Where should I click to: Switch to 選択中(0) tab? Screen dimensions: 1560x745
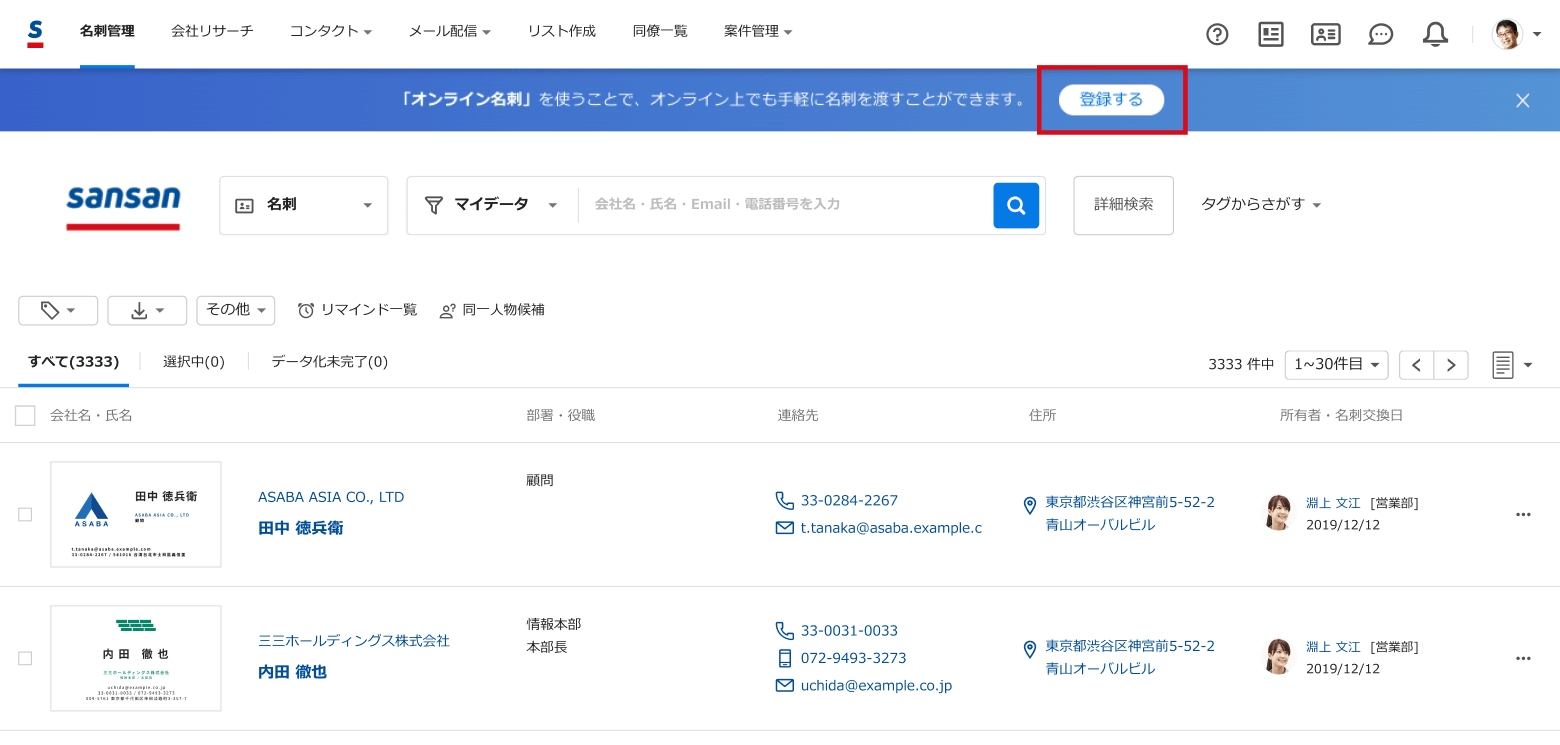(x=194, y=362)
